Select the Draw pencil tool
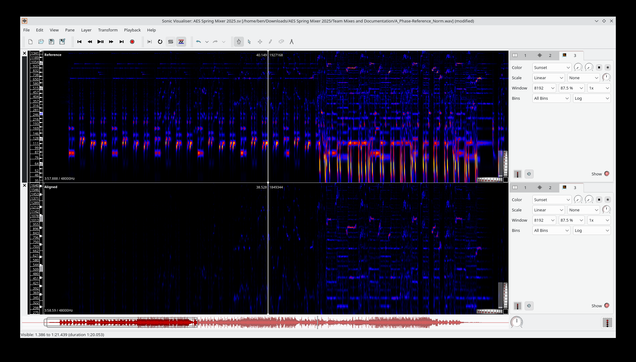This screenshot has width=636, height=362. tap(271, 42)
